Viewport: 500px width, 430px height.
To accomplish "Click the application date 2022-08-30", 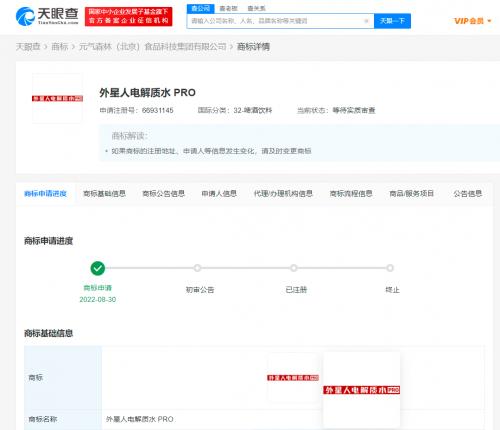I will [x=98, y=300].
